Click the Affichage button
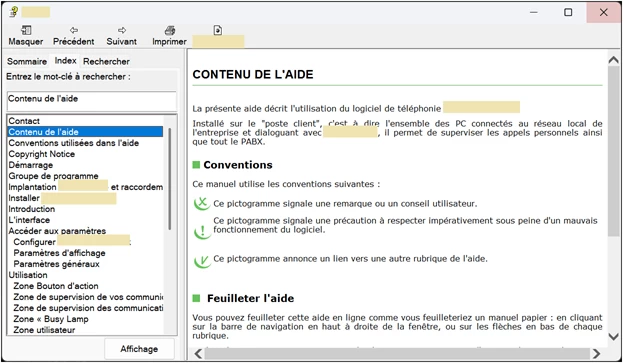 coord(139,349)
